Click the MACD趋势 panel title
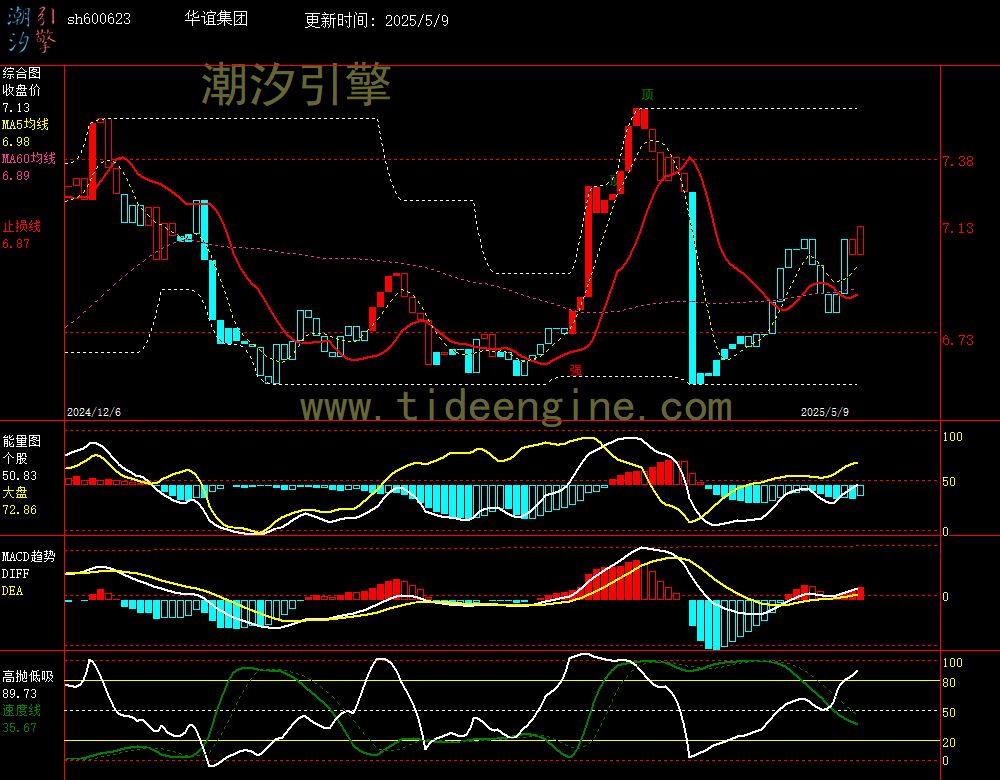This screenshot has height=780, width=1000. (x=29, y=556)
